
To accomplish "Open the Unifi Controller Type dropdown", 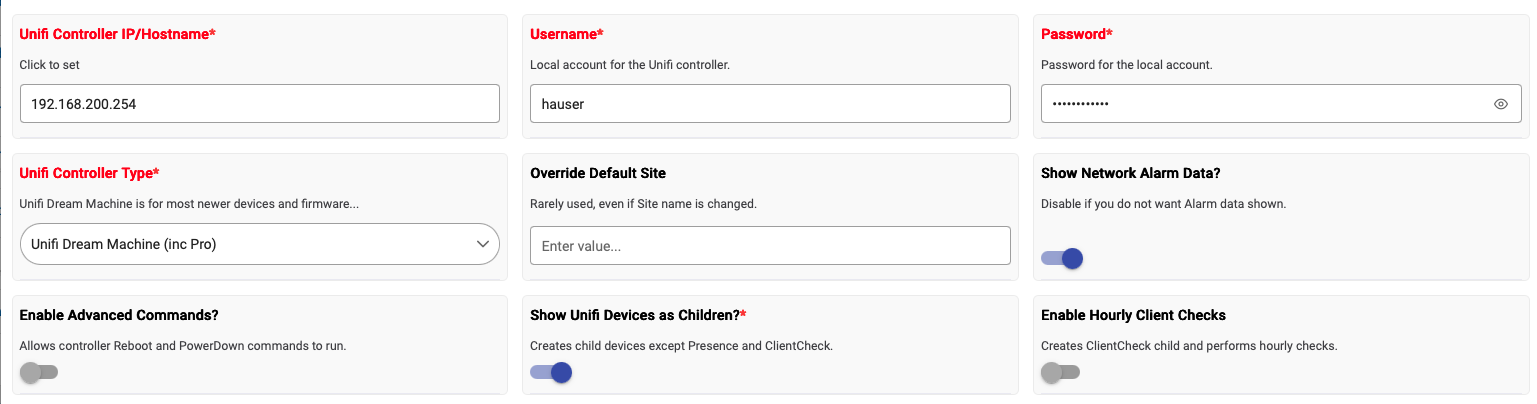I will point(259,244).
